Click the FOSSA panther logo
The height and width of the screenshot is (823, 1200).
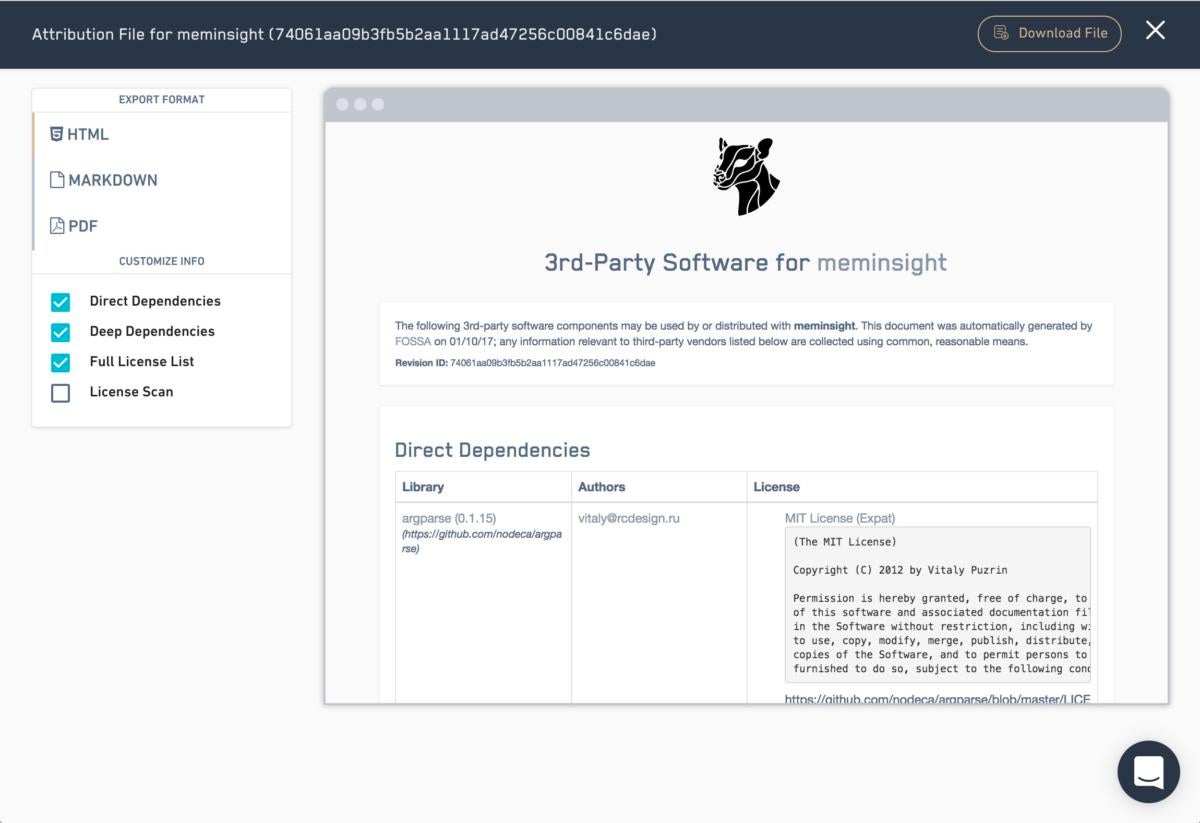coord(746,176)
